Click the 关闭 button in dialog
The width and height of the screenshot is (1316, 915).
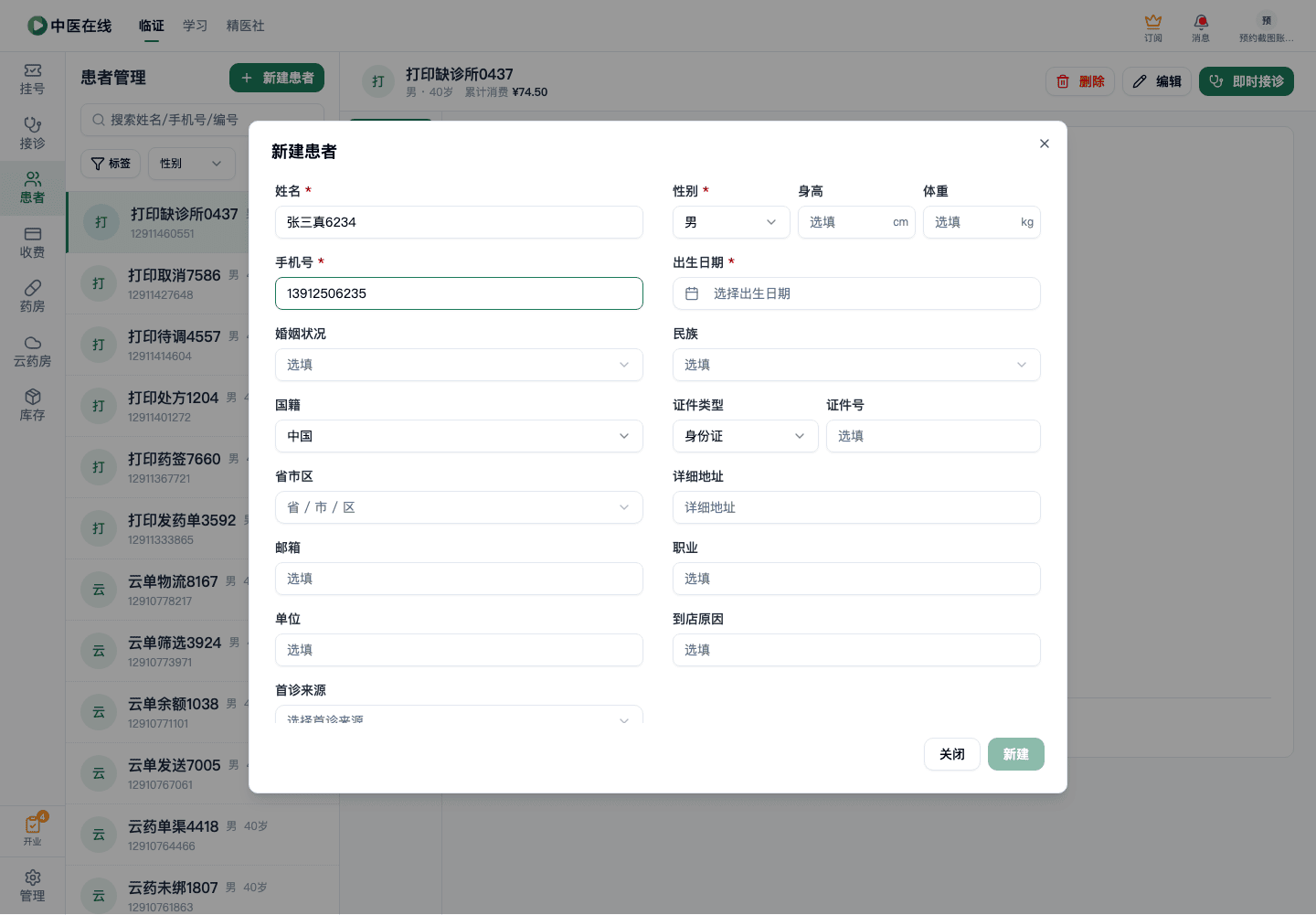[x=952, y=754]
